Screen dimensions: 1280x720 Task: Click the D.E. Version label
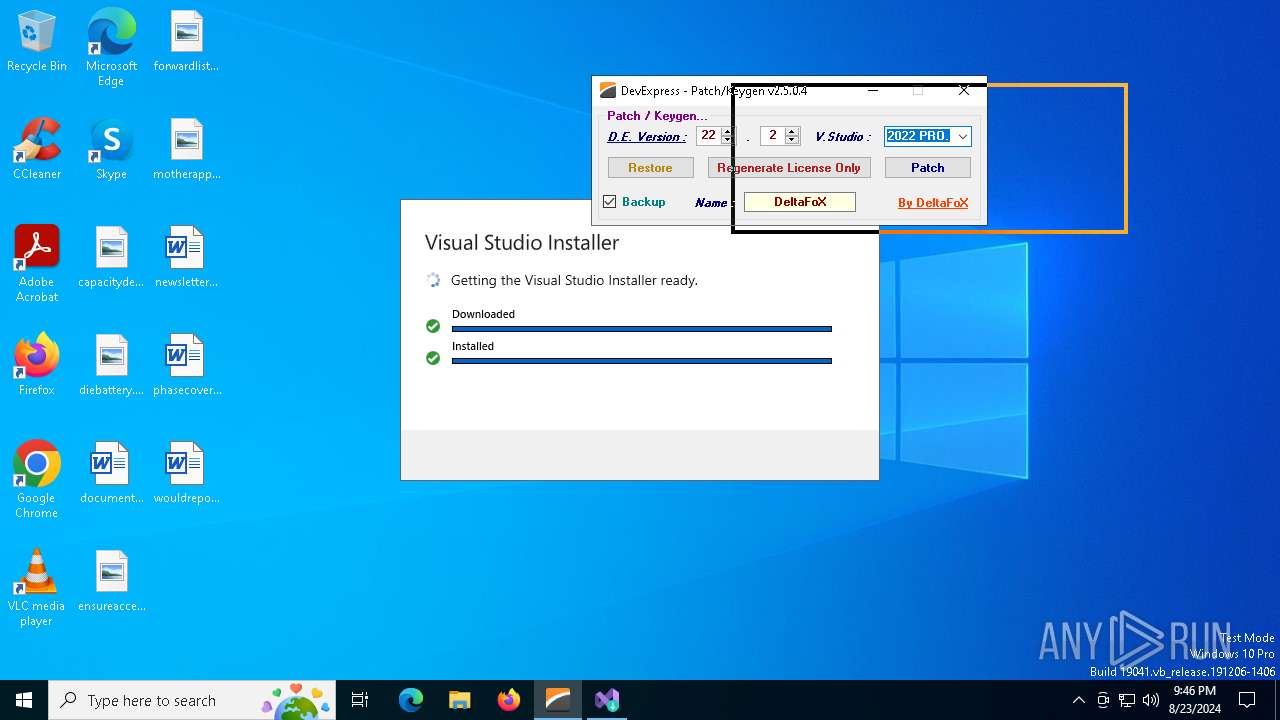click(646, 137)
